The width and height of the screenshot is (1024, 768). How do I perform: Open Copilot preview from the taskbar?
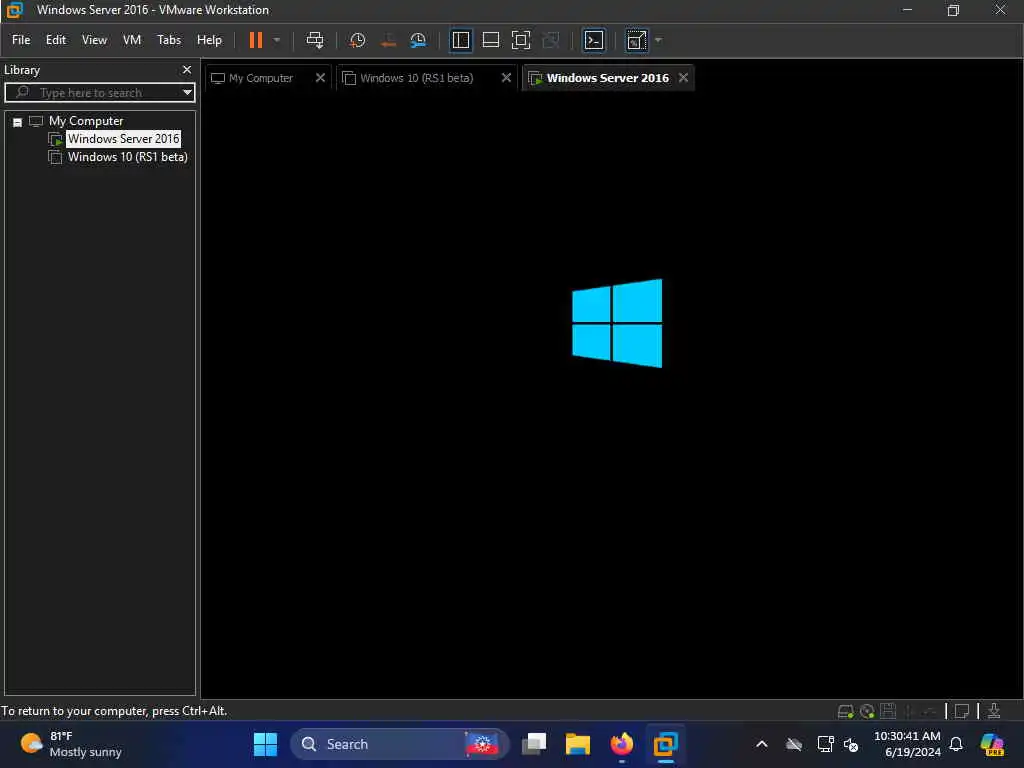tap(993, 744)
